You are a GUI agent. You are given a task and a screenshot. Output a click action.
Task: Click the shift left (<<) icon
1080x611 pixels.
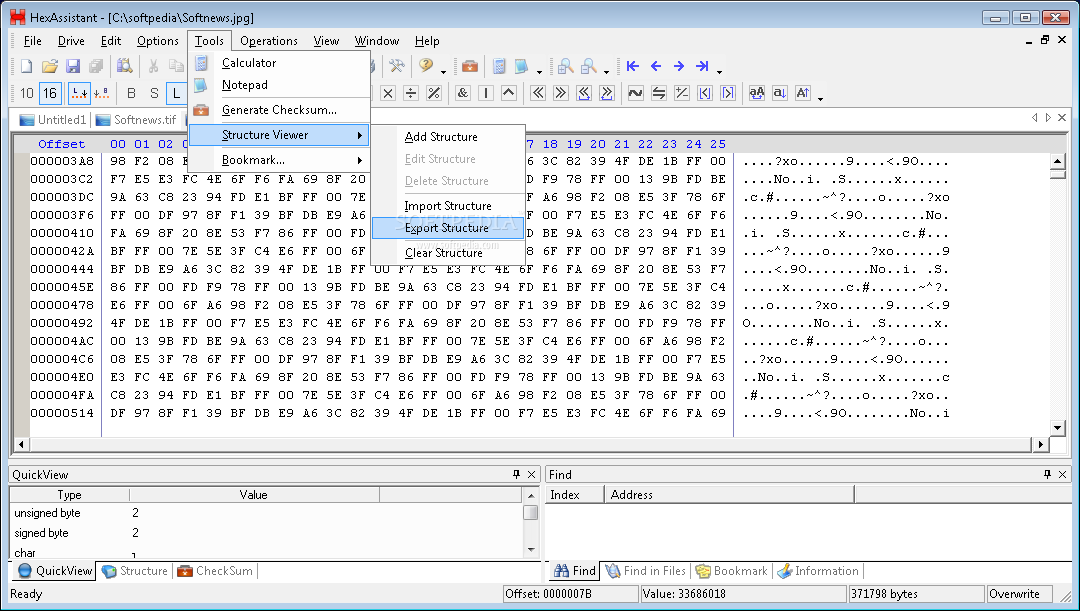click(538, 93)
